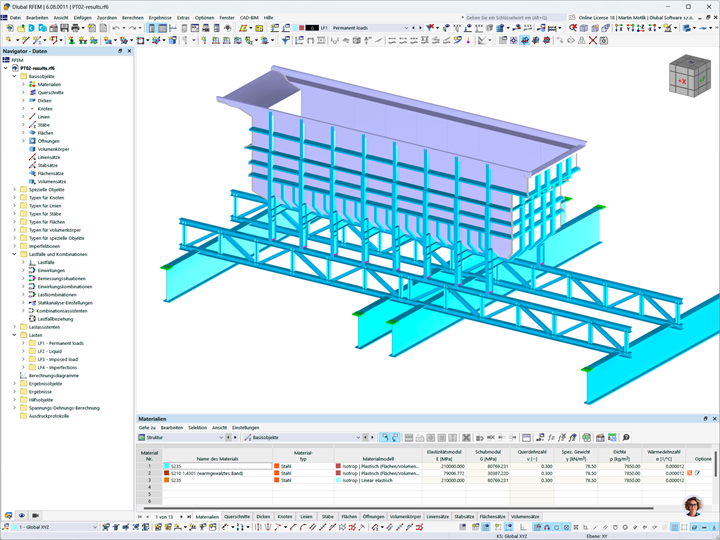Click the edit note icon in material row 2
The height and width of the screenshot is (540, 720).
[698, 472]
